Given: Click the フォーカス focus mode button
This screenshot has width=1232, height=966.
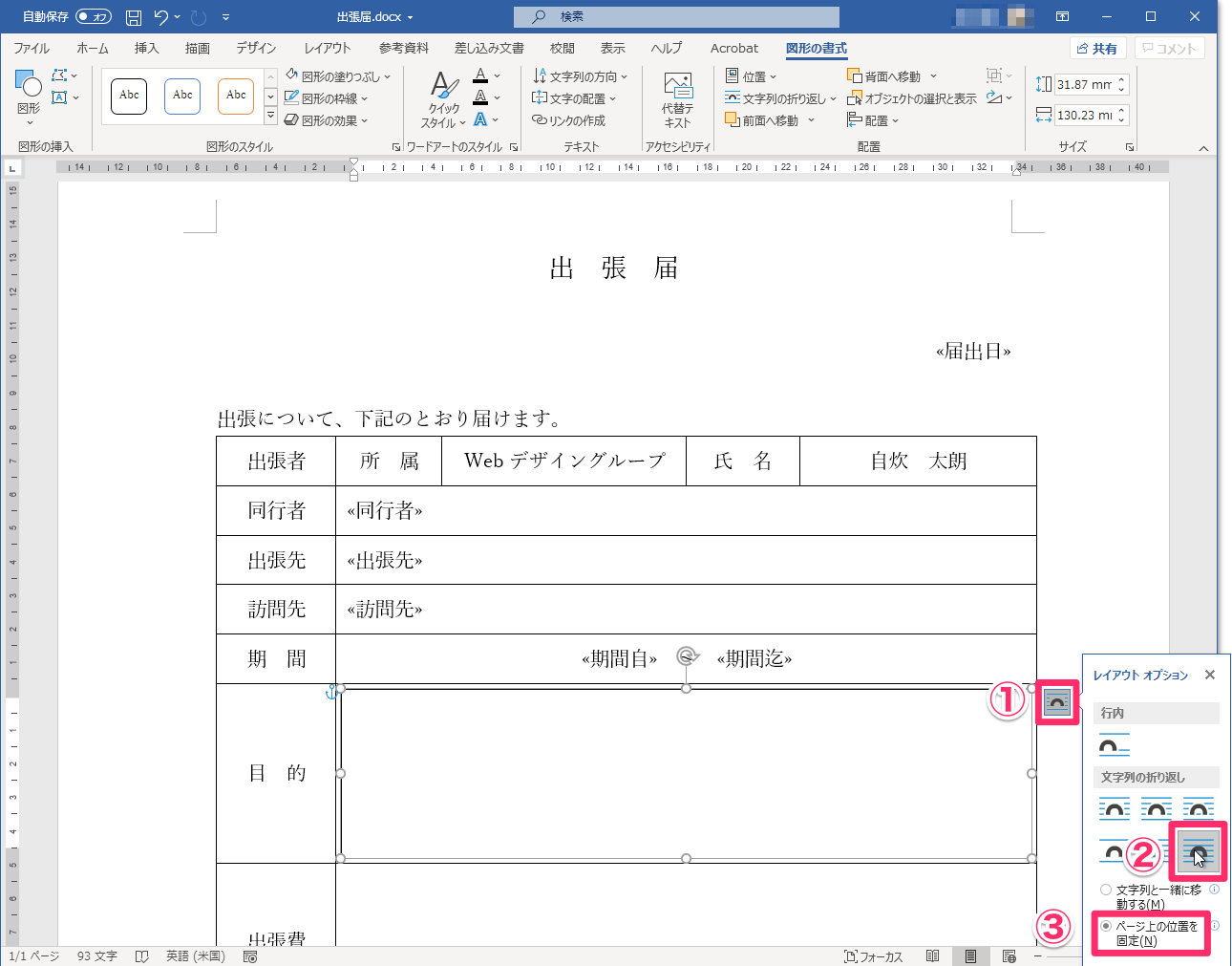Looking at the screenshot, I should [874, 956].
